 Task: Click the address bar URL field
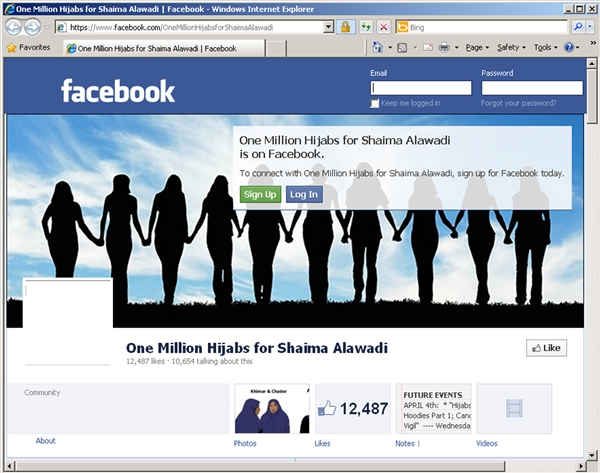click(189, 27)
